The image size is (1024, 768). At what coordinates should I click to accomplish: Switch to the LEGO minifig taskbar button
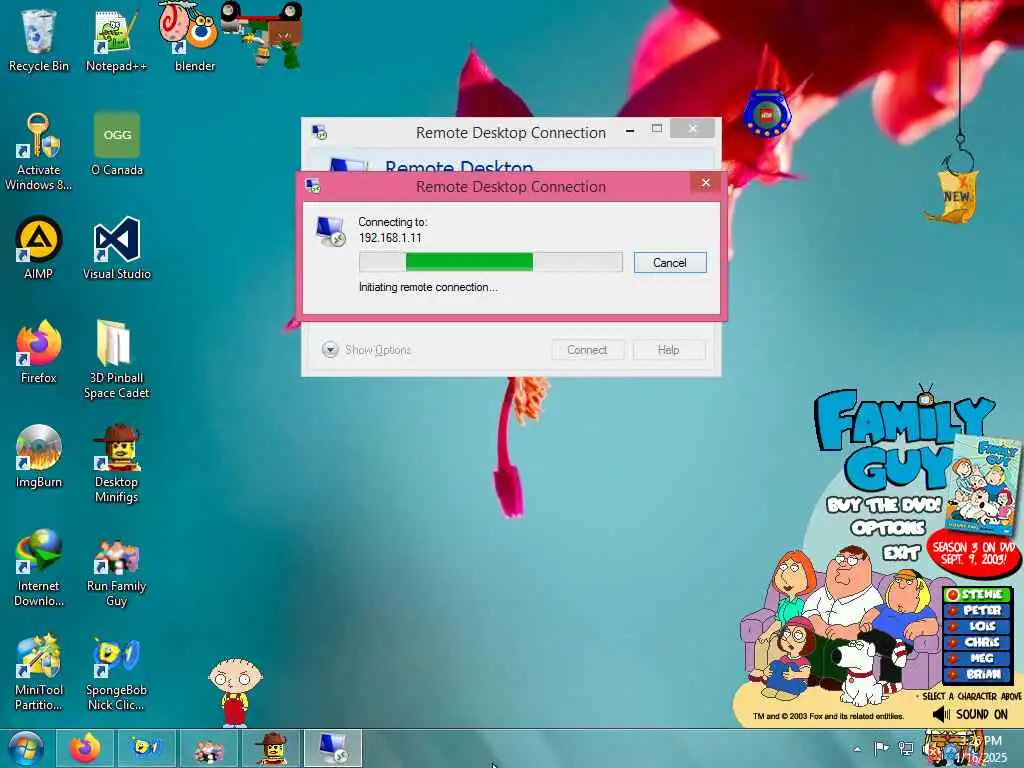tap(270, 748)
